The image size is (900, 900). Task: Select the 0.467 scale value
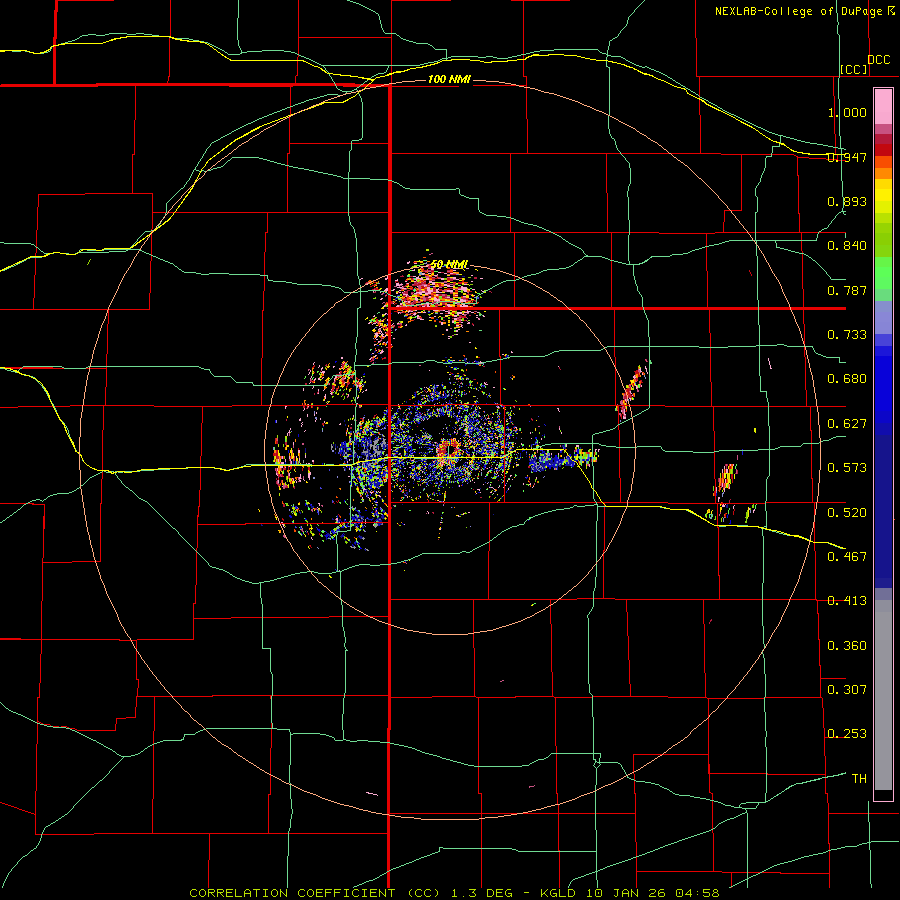[847, 556]
